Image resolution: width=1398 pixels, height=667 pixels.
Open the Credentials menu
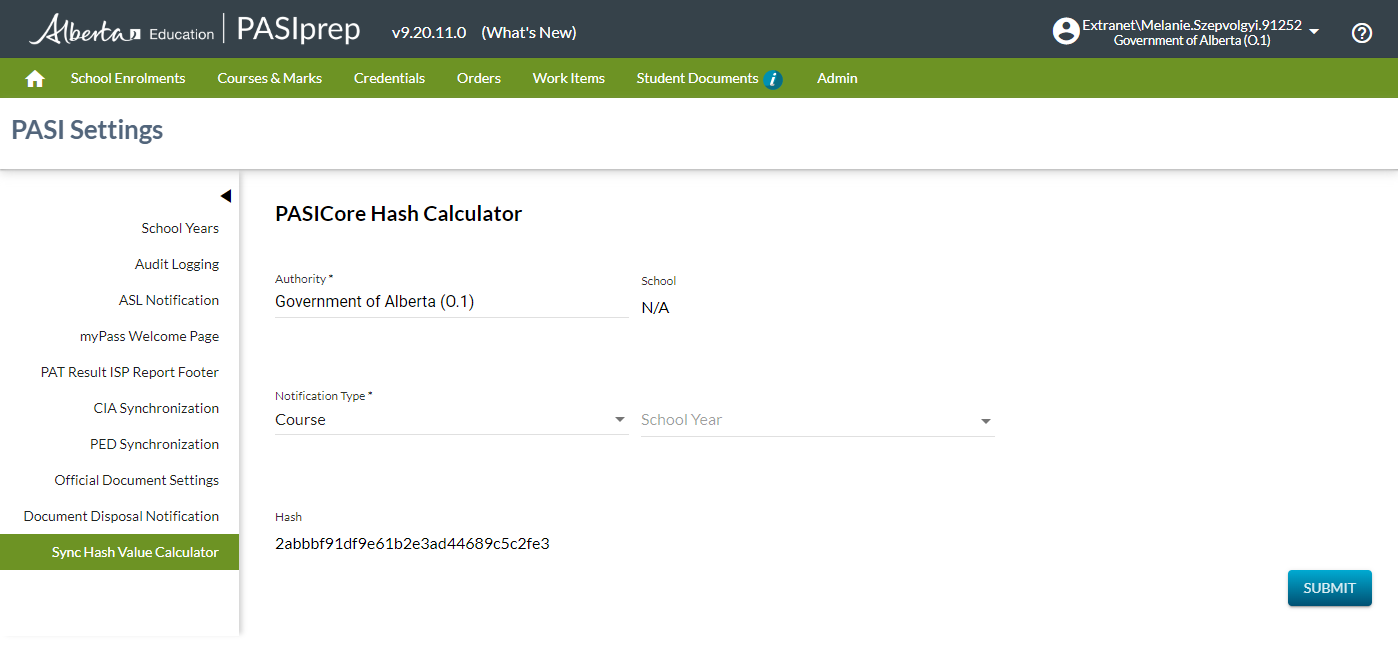(x=389, y=78)
